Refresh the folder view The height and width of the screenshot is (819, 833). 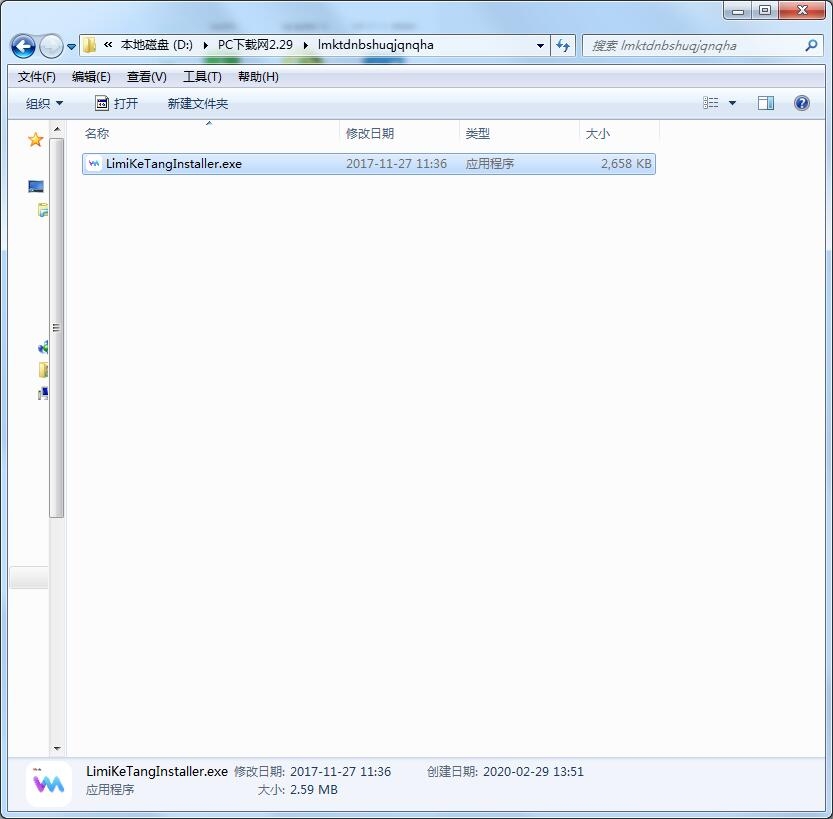(x=563, y=46)
